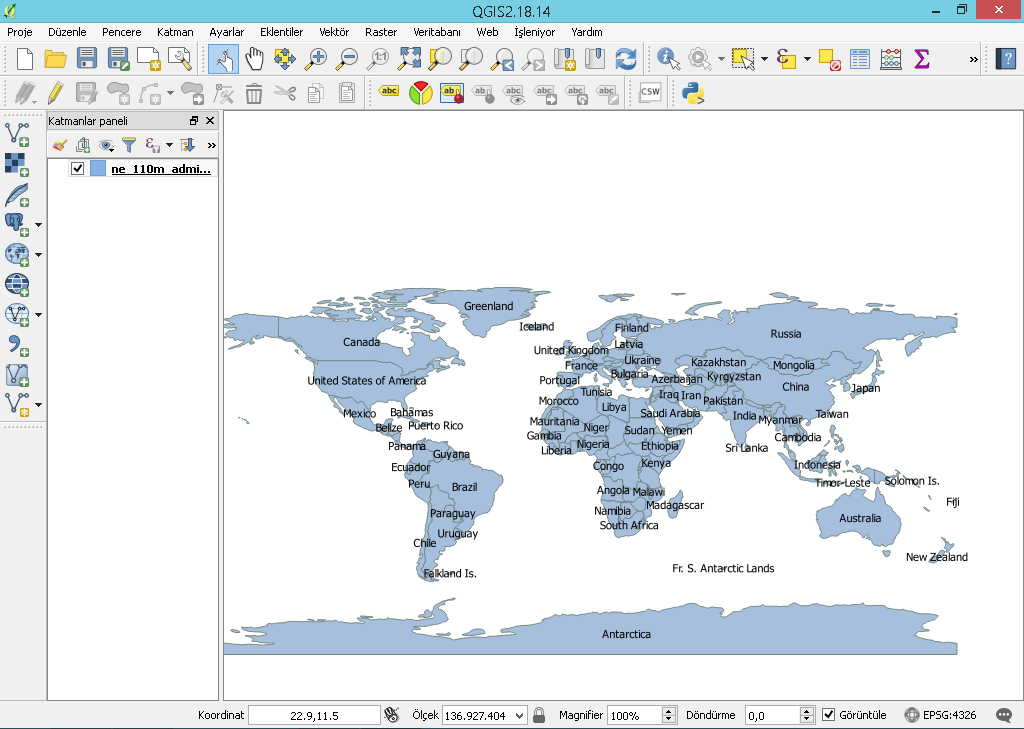Click Add Raster Layer icon
Screen dimensions: 1024x729
click(x=17, y=164)
